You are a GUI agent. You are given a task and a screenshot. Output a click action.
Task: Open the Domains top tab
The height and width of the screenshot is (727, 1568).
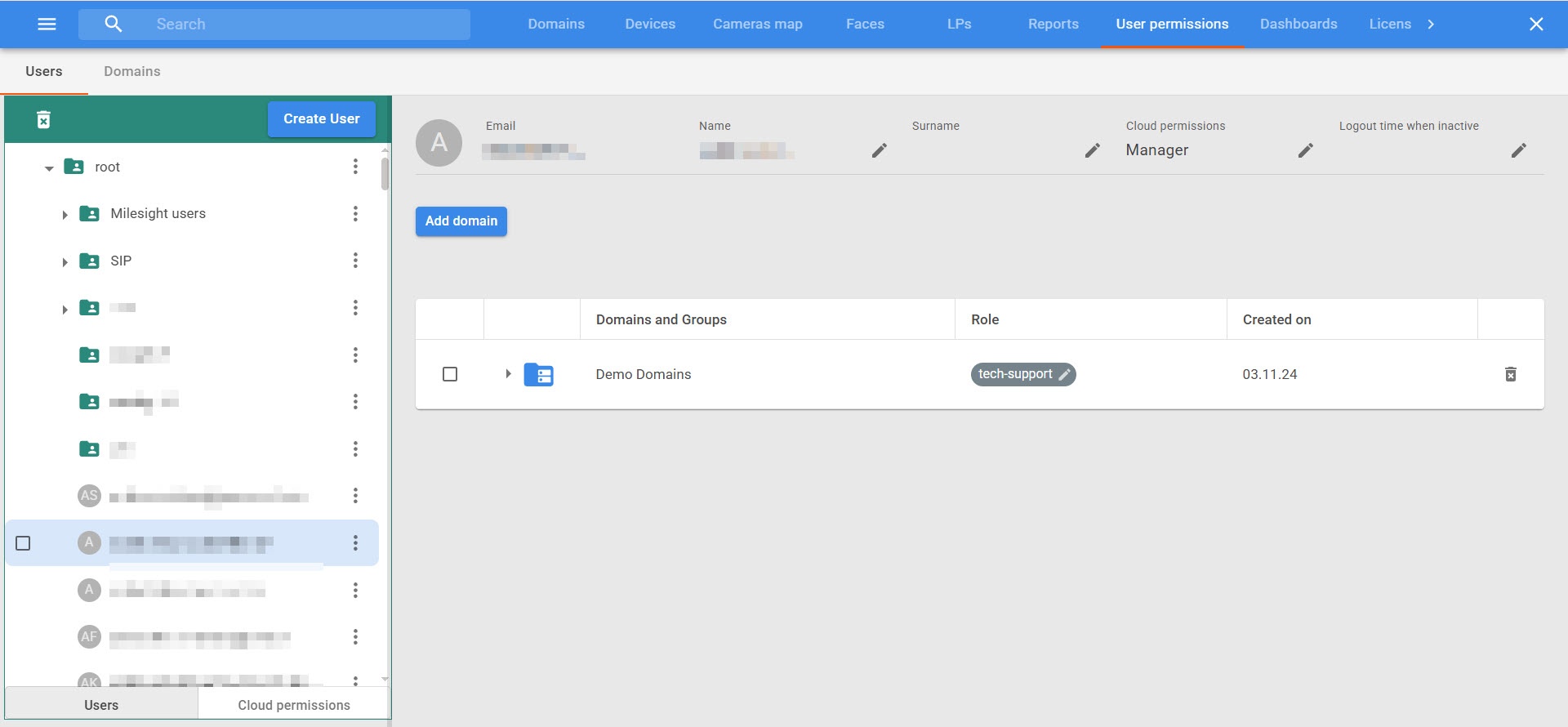556,25
